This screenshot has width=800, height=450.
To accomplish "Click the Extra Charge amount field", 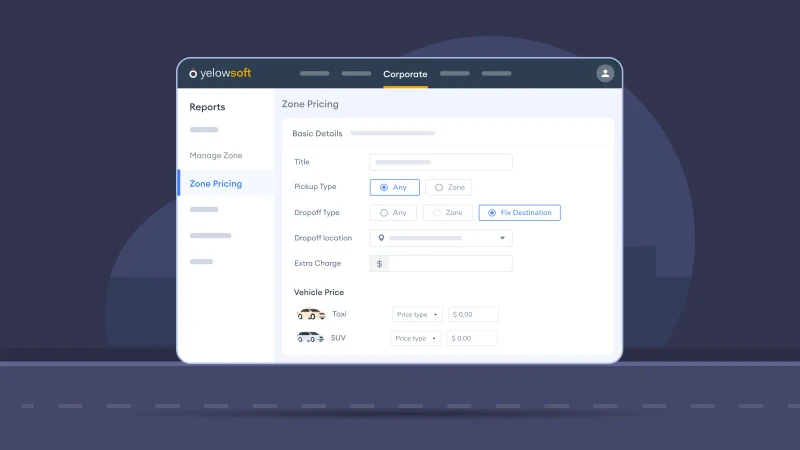I will point(450,264).
